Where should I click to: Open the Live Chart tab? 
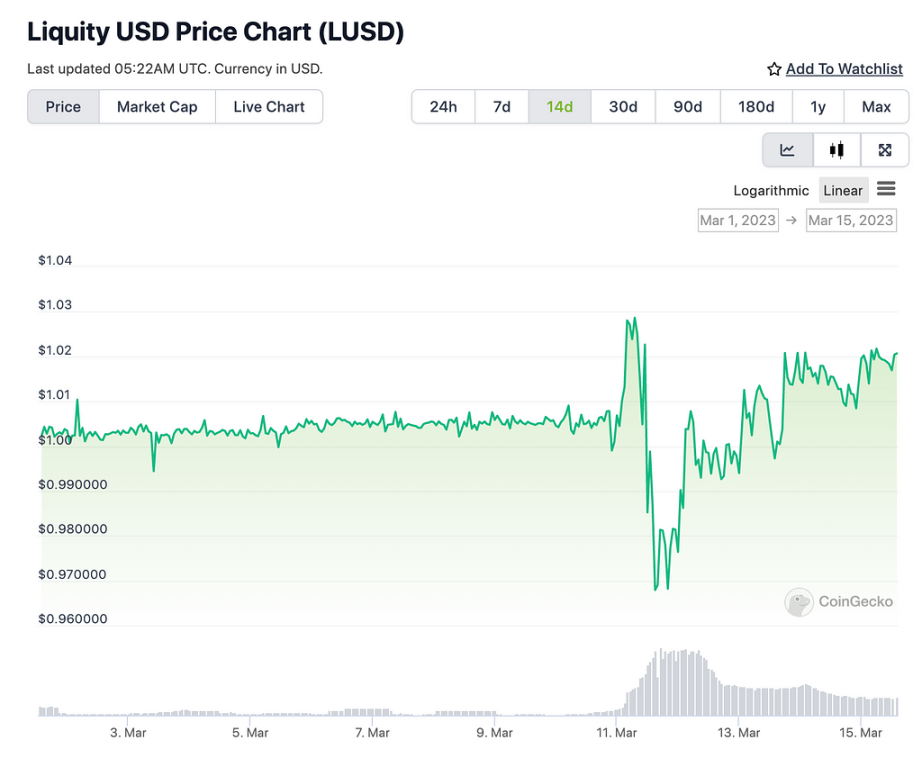click(269, 106)
